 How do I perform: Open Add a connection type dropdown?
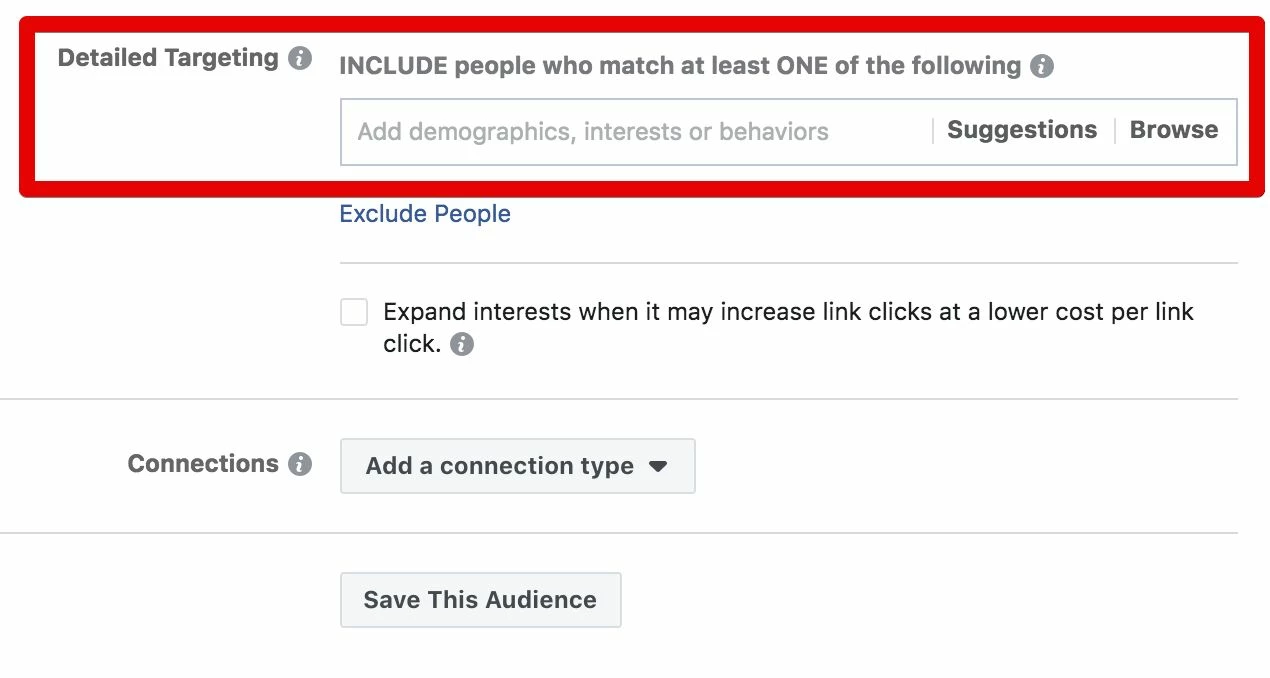click(518, 466)
